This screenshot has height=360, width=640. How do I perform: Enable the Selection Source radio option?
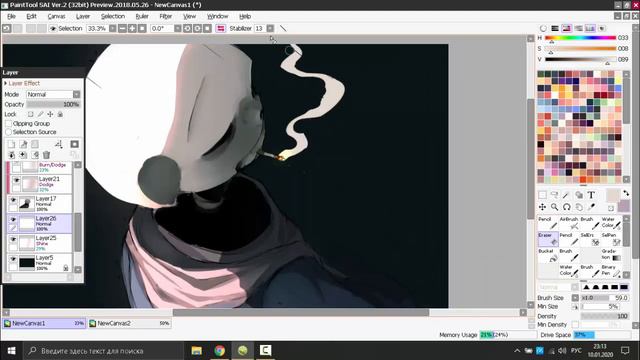click(x=9, y=132)
